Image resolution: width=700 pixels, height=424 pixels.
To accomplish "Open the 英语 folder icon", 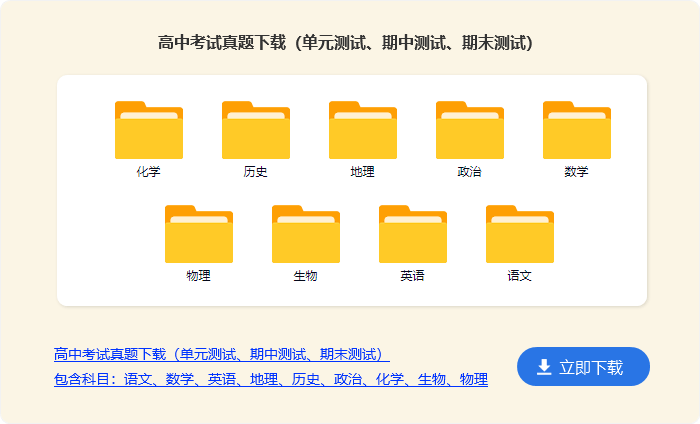I will 413,234.
